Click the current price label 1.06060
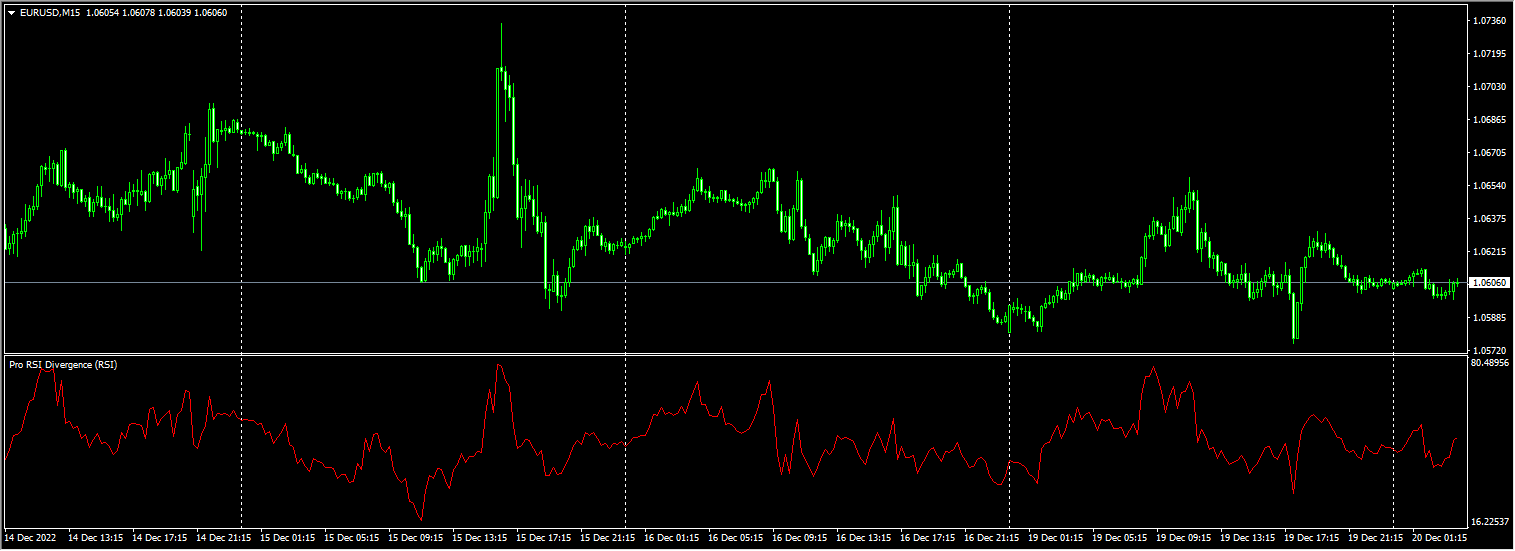1515x551 pixels. (1488, 283)
